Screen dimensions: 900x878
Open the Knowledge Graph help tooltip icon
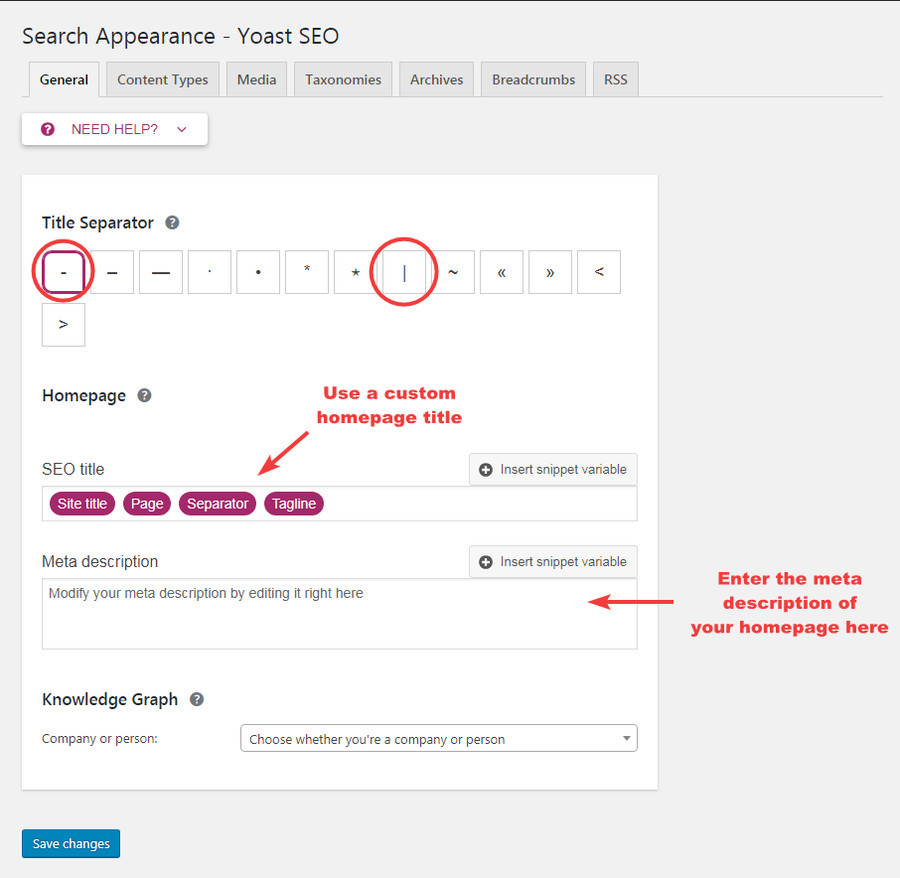(x=197, y=699)
